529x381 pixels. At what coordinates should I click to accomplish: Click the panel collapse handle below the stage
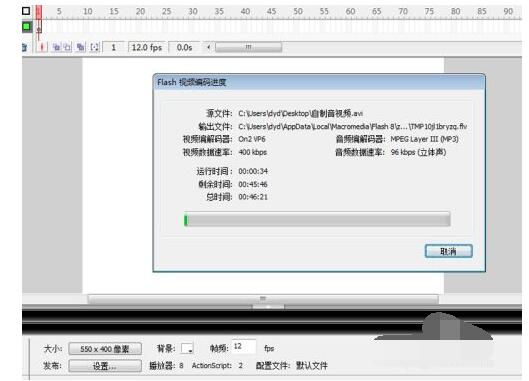click(268, 306)
